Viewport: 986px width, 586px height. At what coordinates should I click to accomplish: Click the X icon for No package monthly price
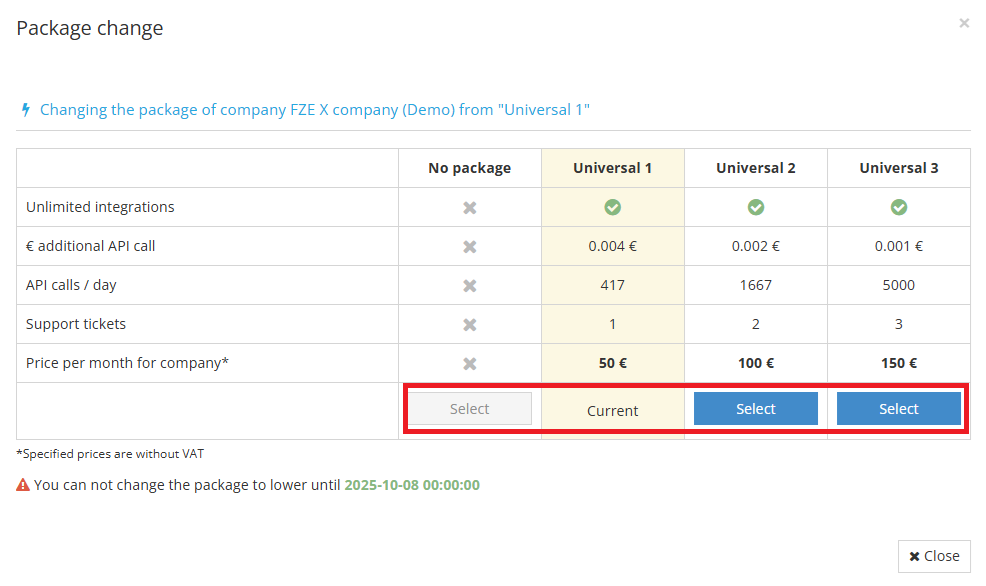(x=469, y=363)
